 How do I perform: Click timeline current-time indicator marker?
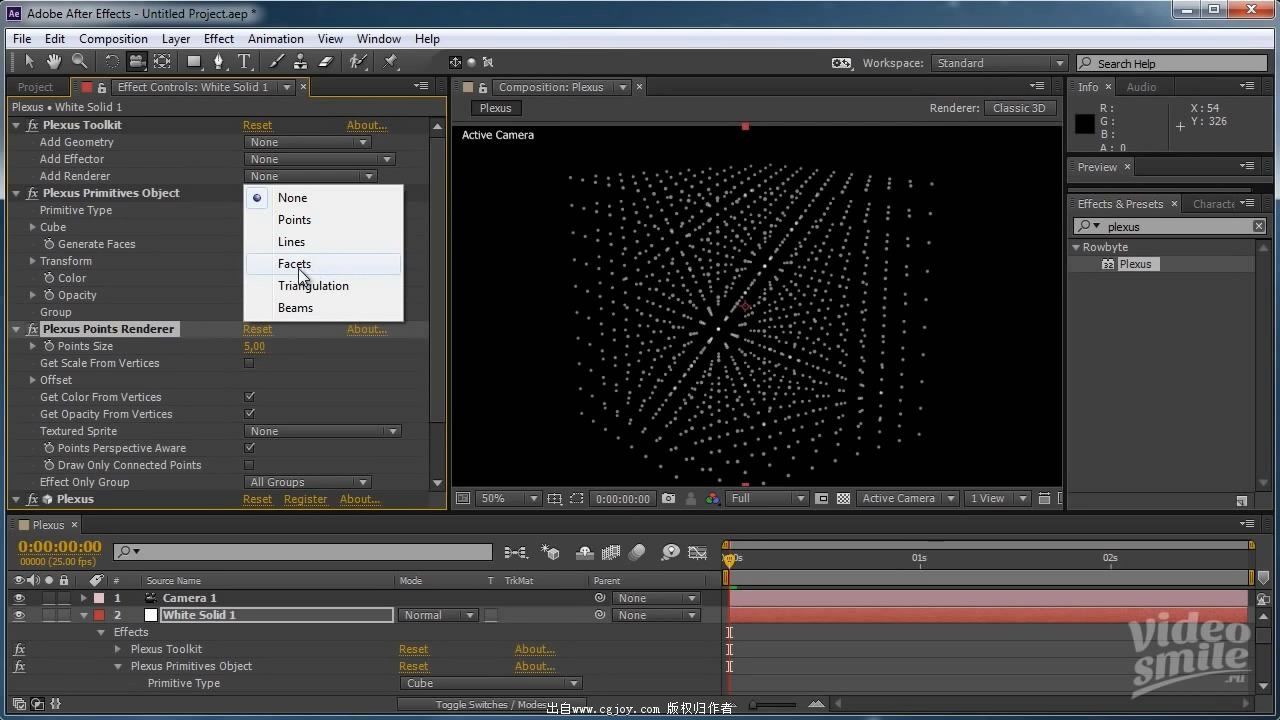coord(729,560)
